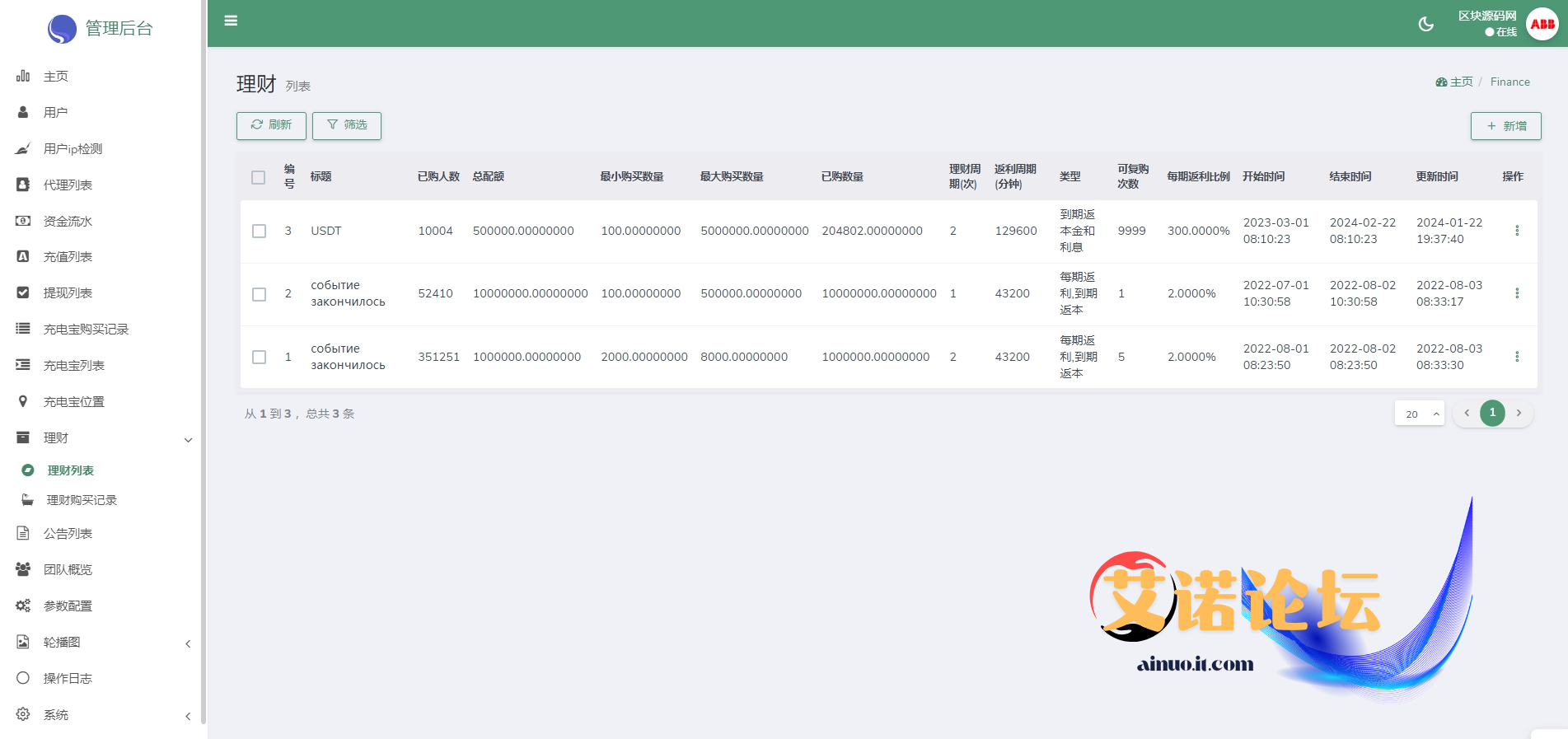Image resolution: width=1568 pixels, height=739 pixels.
Task: Click the 主页 breadcrumb link
Action: 1462,82
